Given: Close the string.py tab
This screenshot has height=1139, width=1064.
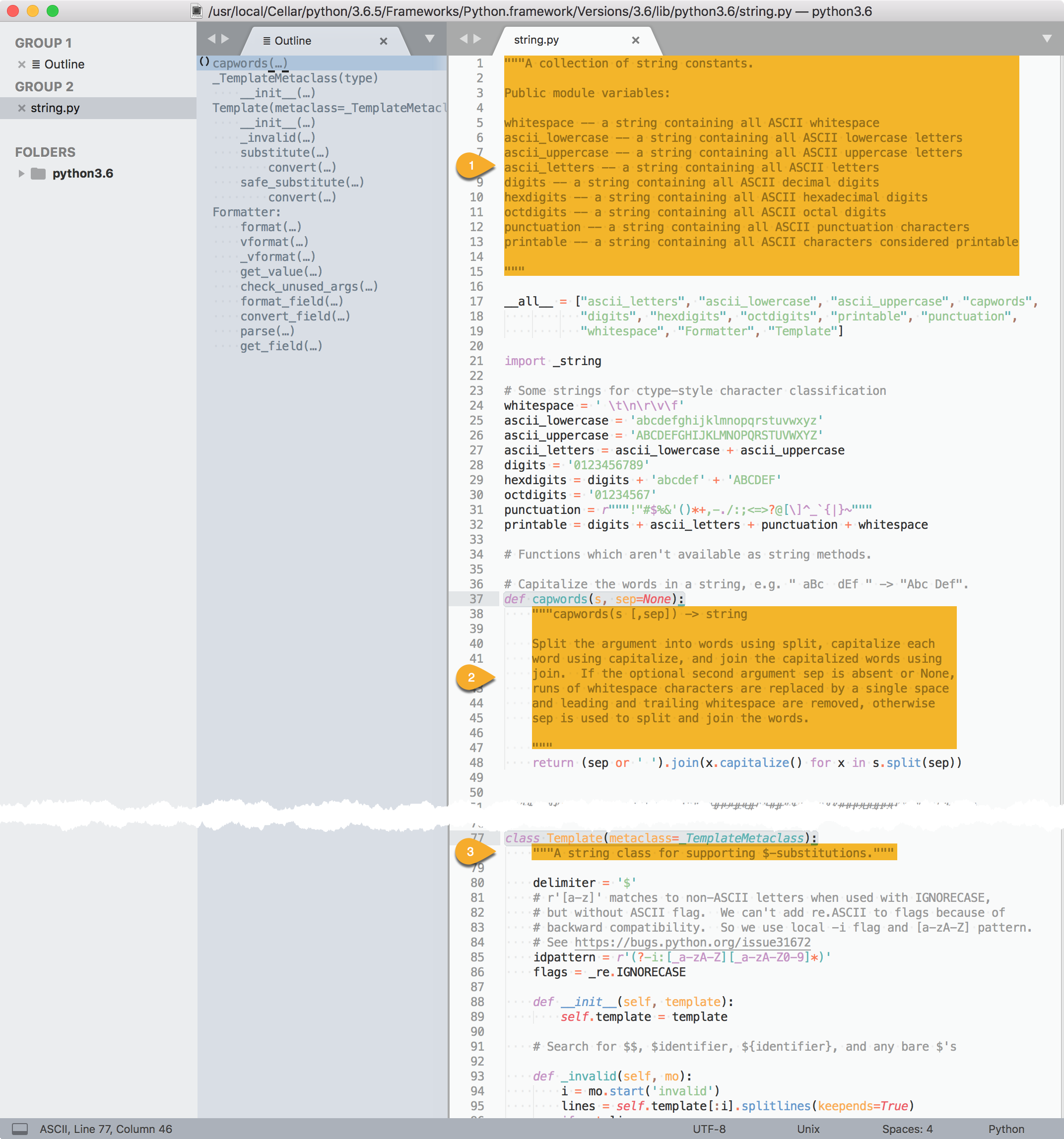Looking at the screenshot, I should coord(635,40).
